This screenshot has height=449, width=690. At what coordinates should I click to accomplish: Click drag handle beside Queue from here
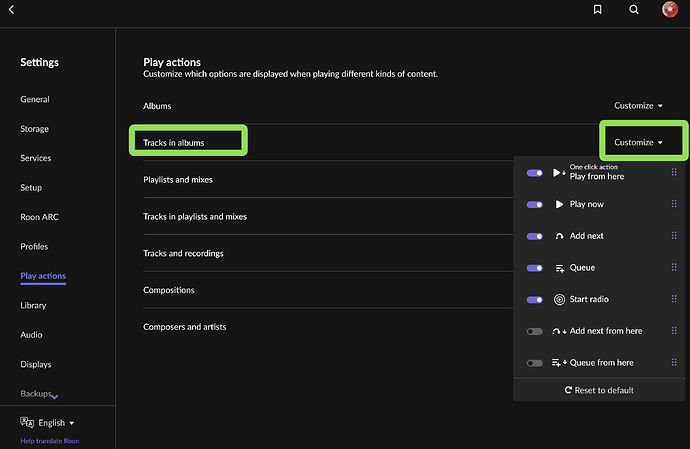point(674,363)
